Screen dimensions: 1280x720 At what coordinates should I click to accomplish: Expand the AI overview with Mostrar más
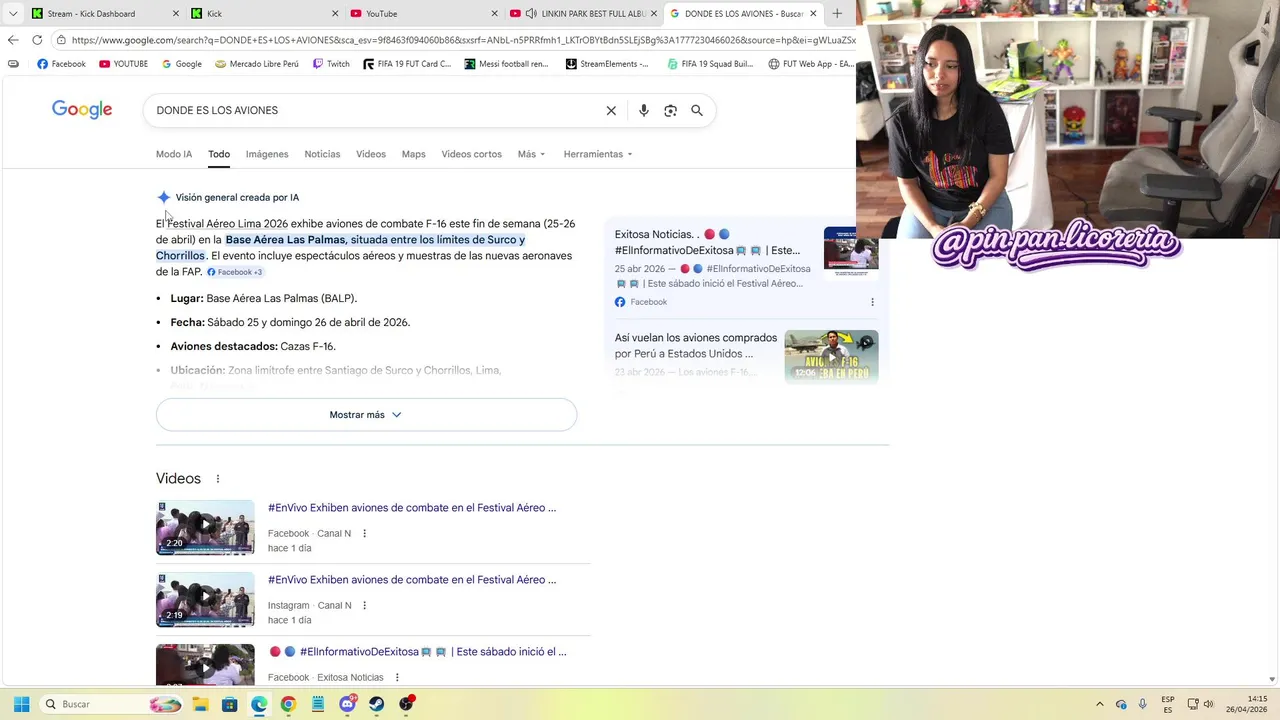pyautogui.click(x=366, y=415)
